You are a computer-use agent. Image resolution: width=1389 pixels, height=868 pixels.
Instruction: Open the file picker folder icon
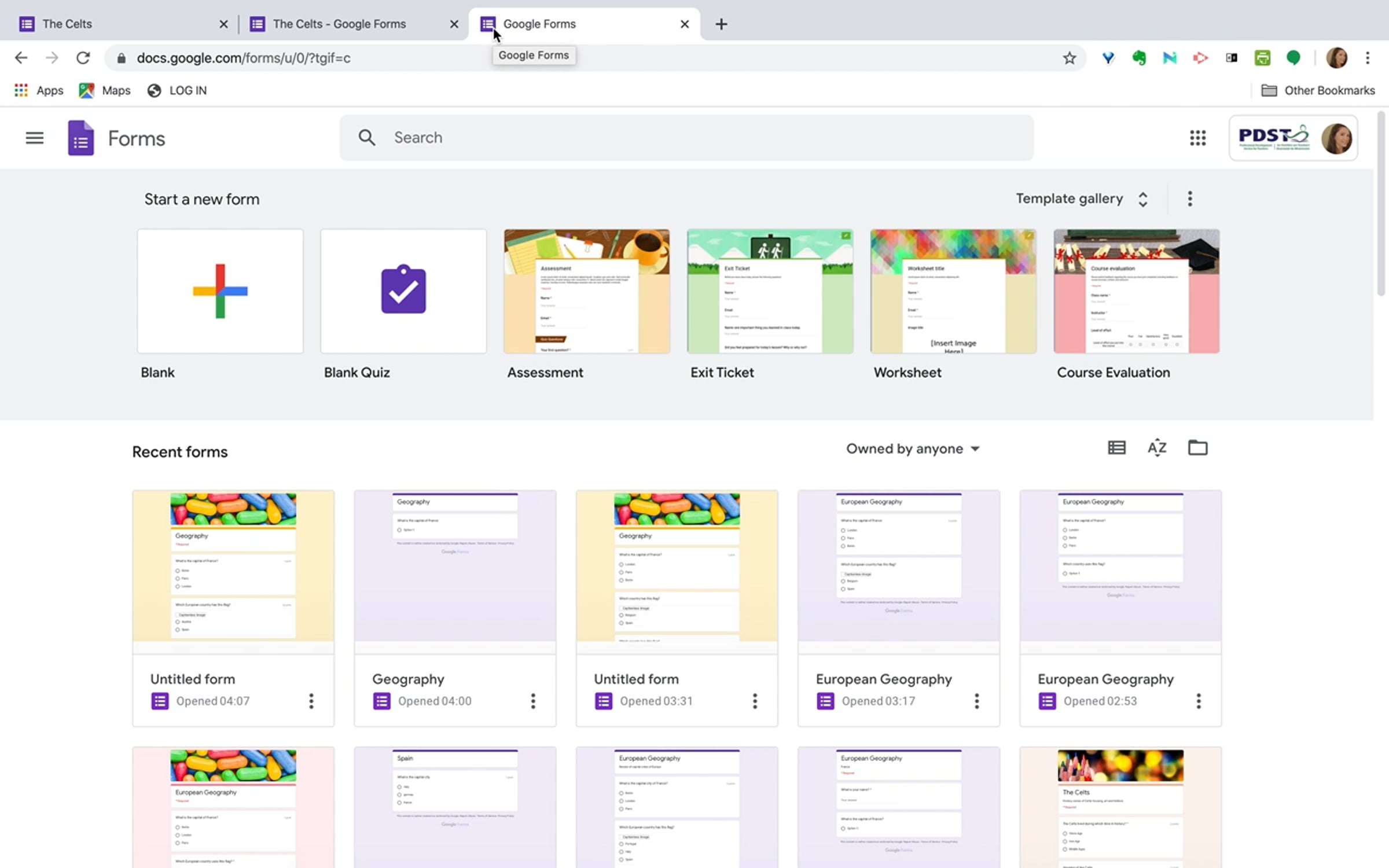1197,448
